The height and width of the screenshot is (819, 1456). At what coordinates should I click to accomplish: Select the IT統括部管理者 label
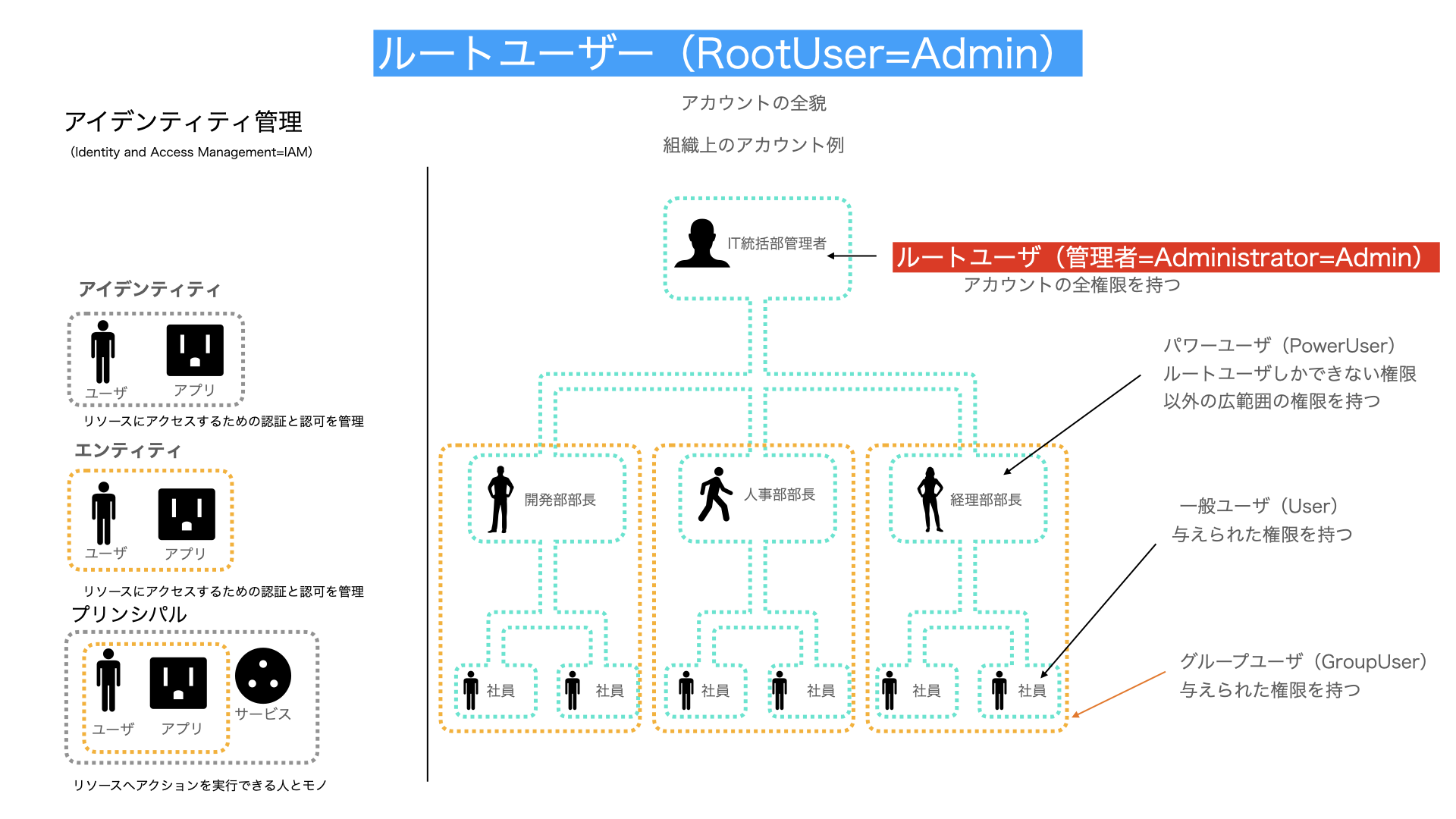[x=777, y=243]
